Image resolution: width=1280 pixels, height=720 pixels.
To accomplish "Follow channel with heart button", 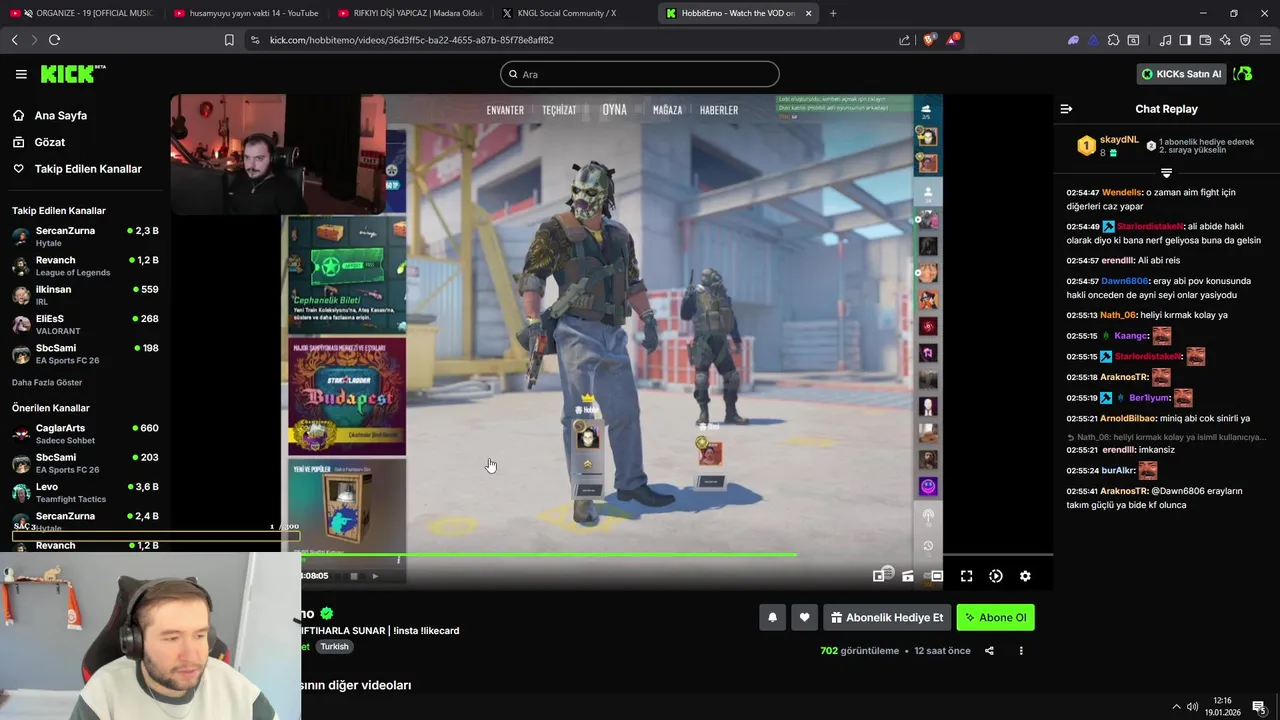I will 804,618.
